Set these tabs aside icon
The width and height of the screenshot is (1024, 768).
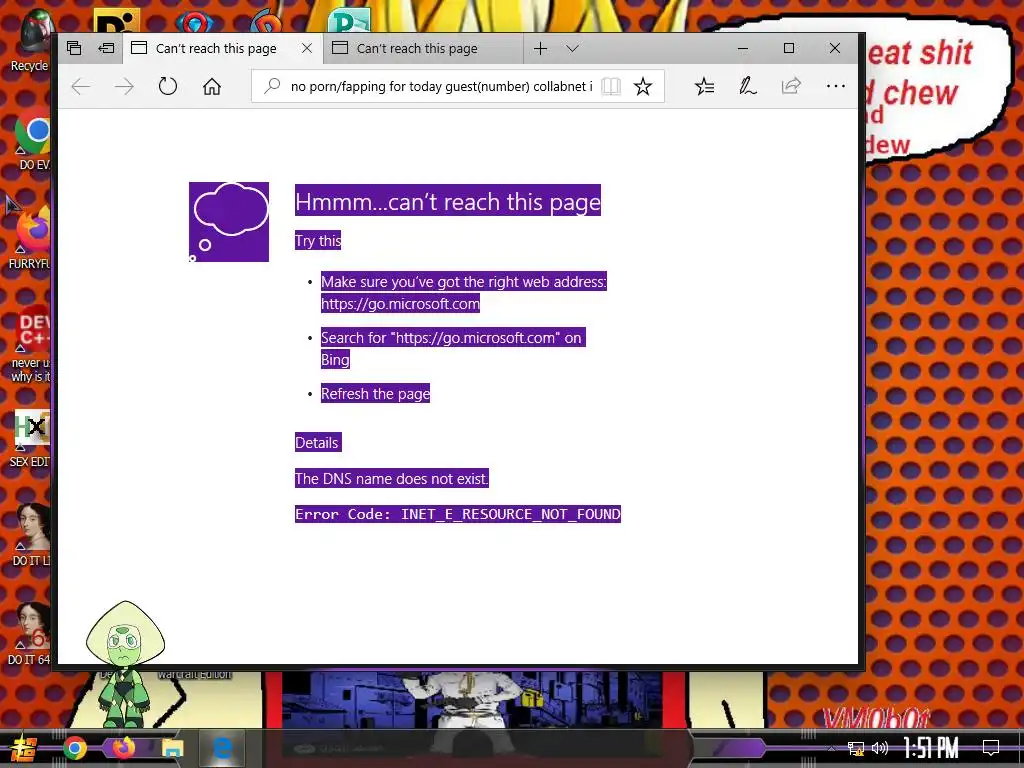point(106,48)
